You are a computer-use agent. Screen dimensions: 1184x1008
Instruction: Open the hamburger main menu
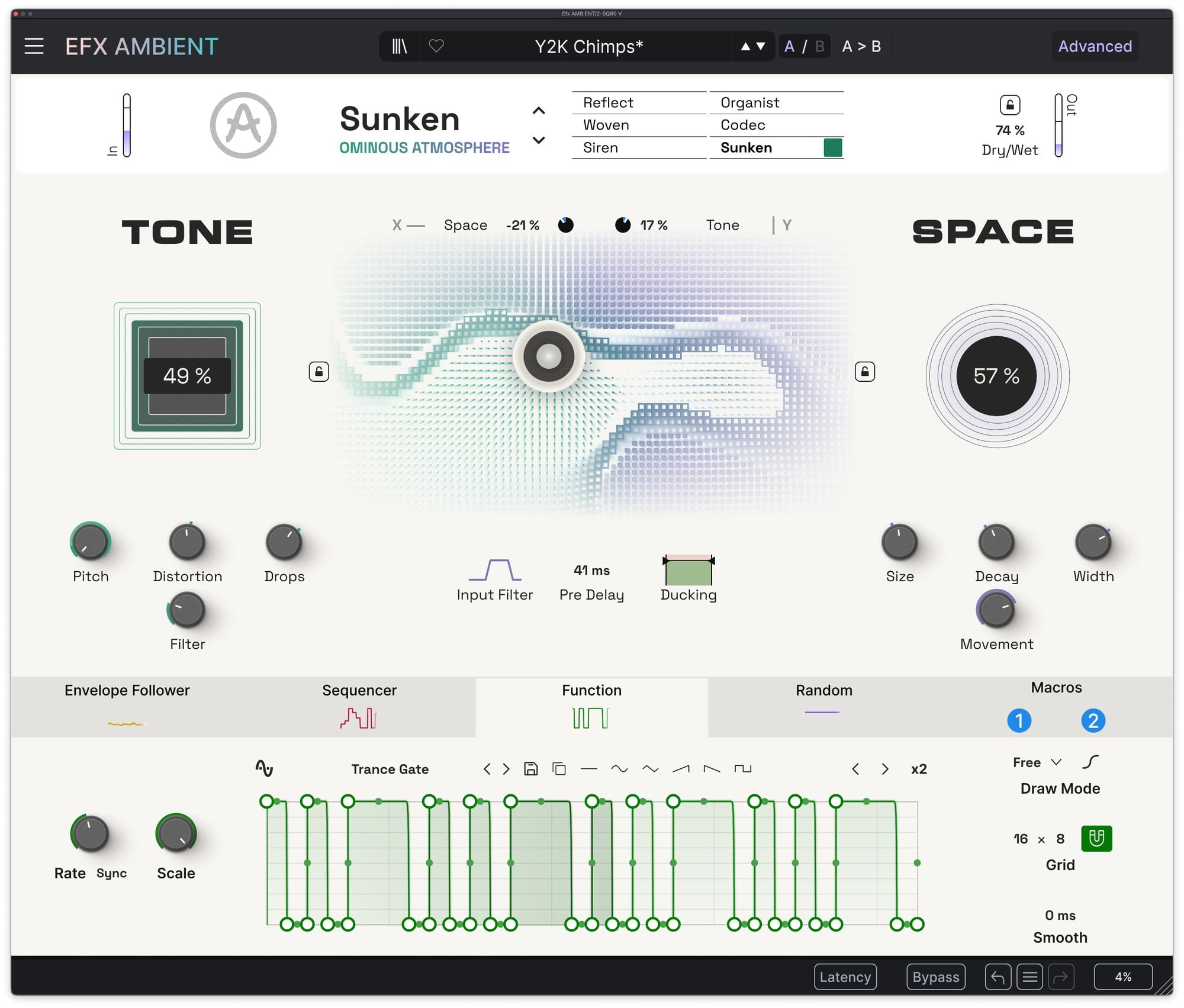pos(34,46)
